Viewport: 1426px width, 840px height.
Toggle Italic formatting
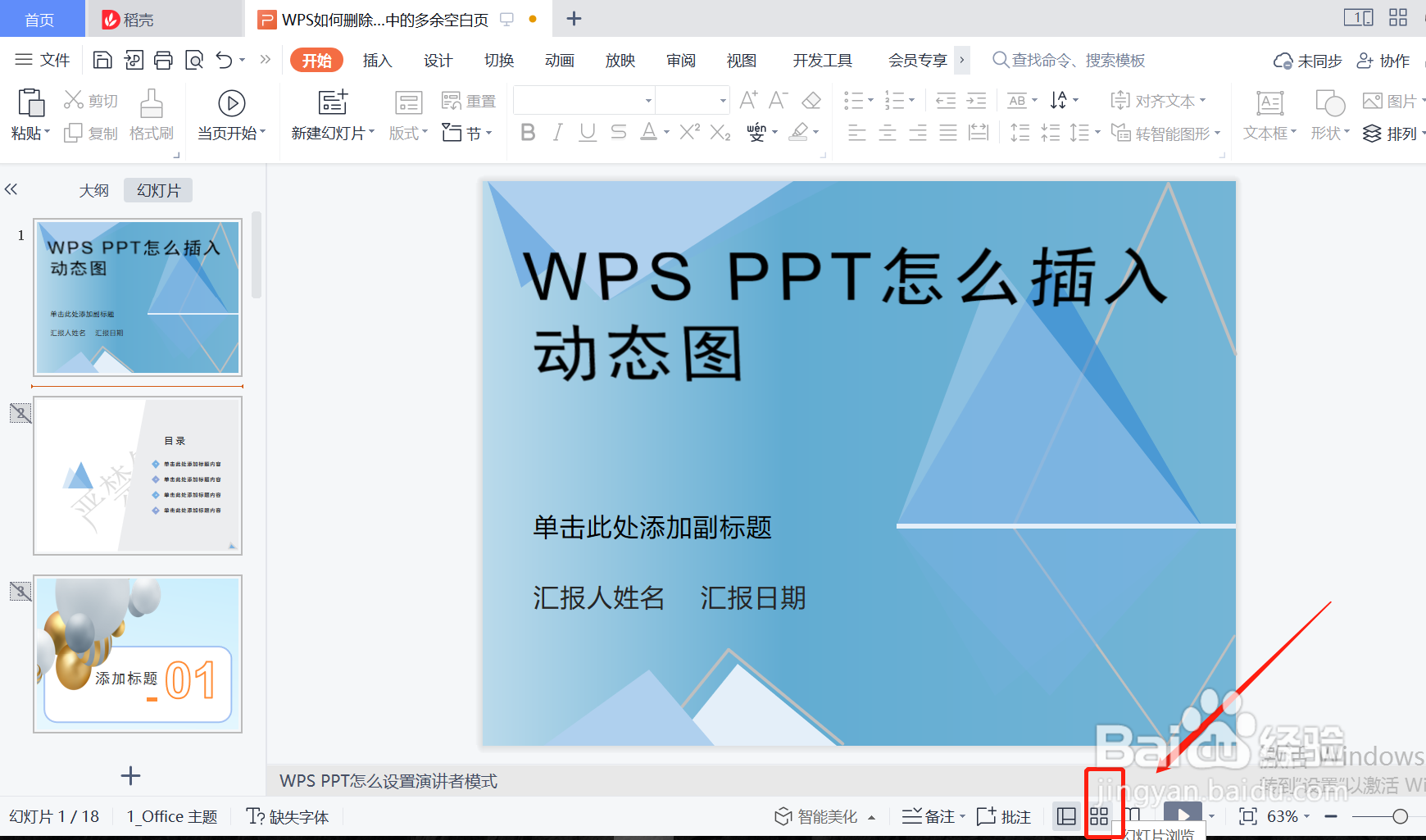(x=557, y=132)
